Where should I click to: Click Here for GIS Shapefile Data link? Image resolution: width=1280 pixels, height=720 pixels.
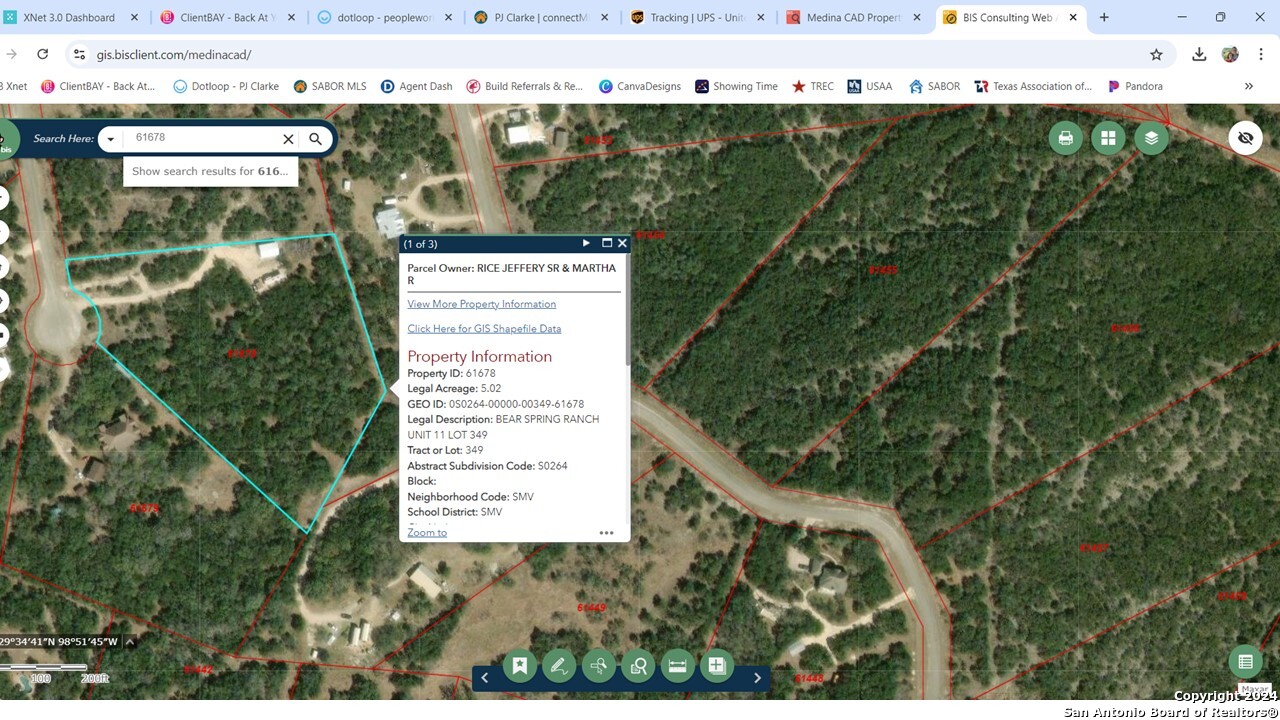click(x=484, y=329)
